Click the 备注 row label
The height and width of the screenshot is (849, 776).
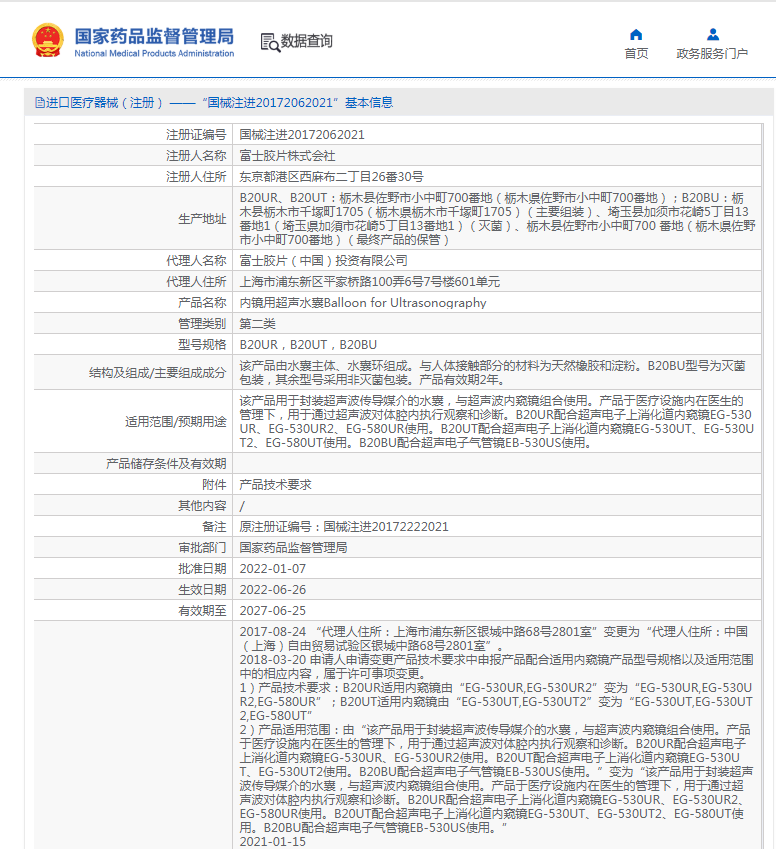click(x=214, y=526)
